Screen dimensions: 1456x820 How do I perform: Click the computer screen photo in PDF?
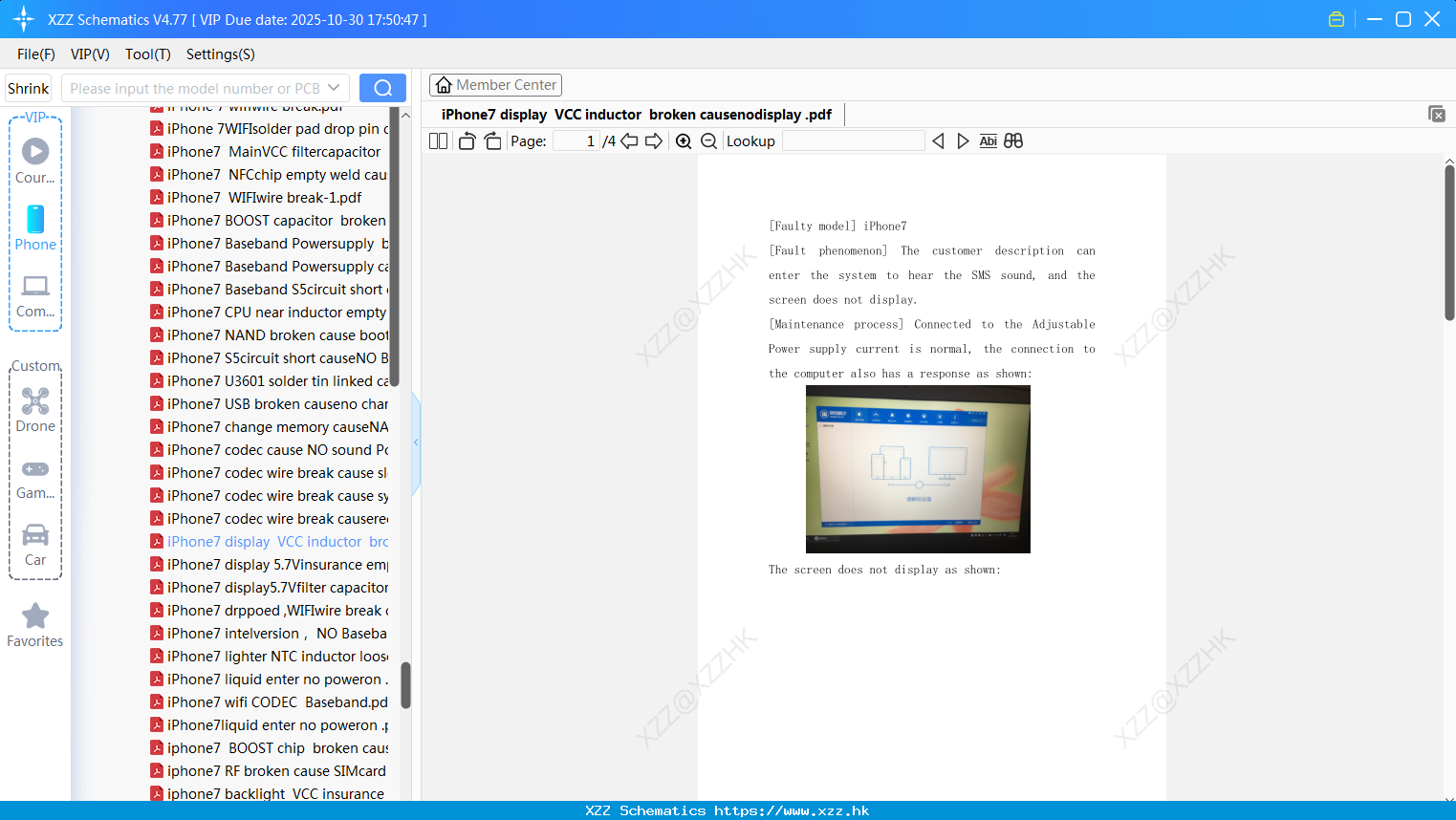click(x=918, y=469)
